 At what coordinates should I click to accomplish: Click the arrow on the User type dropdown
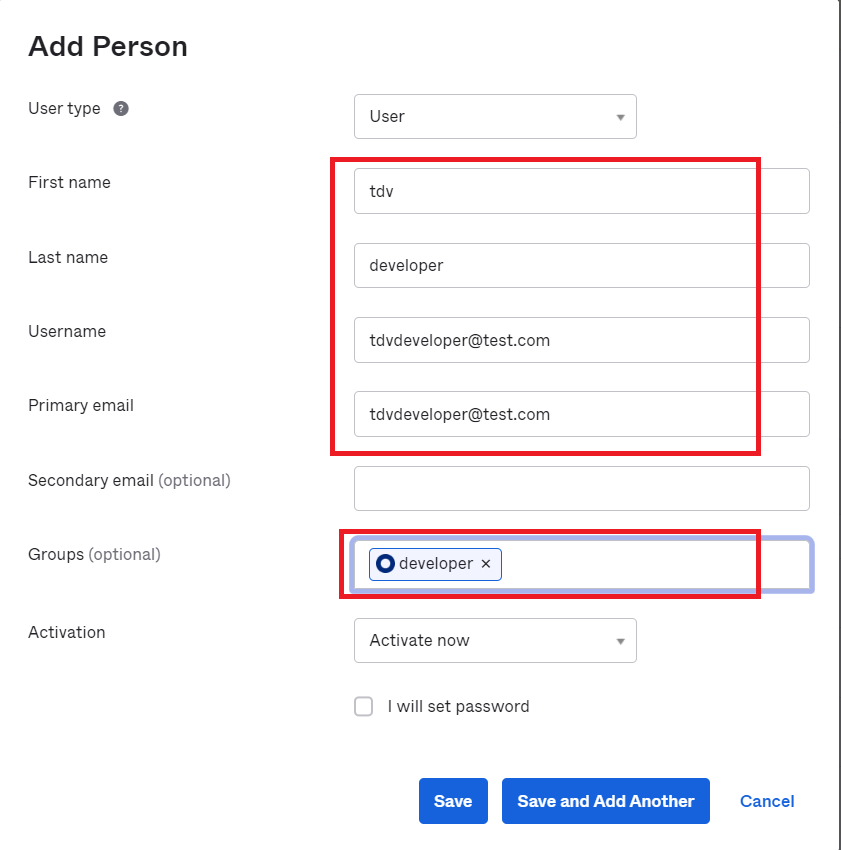620,117
